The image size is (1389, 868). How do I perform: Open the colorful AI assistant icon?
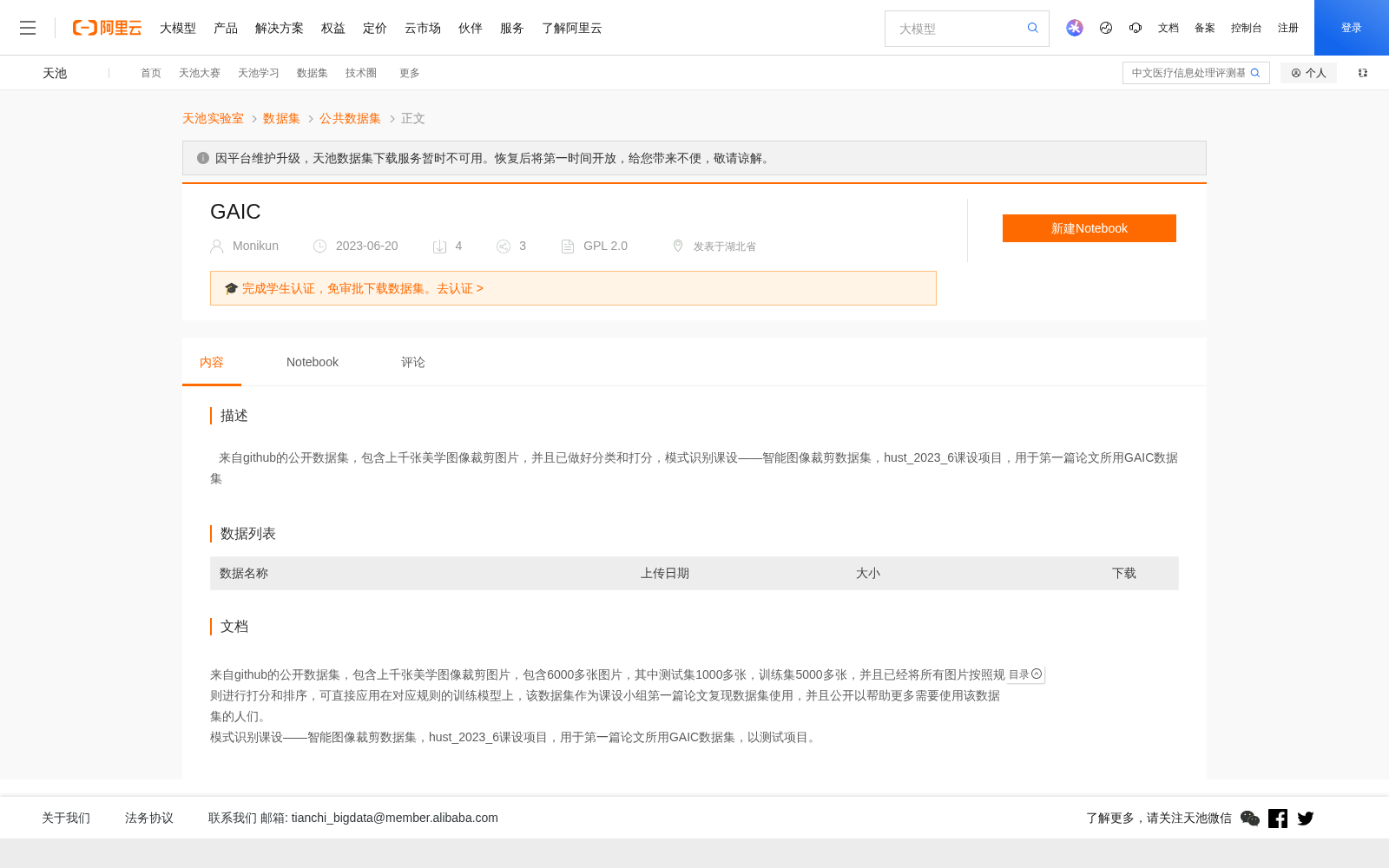tap(1075, 28)
